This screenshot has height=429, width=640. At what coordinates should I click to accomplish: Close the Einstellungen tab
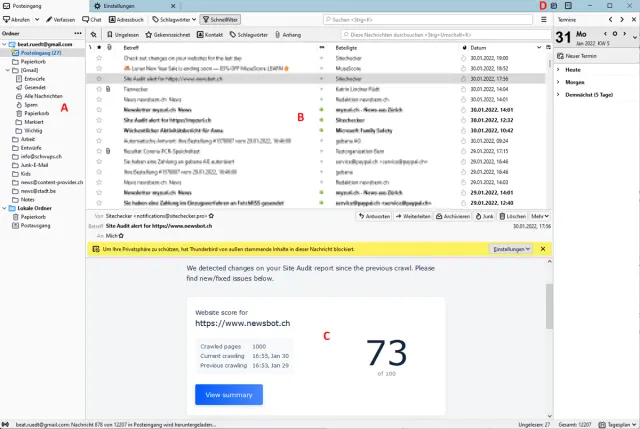(173, 6)
